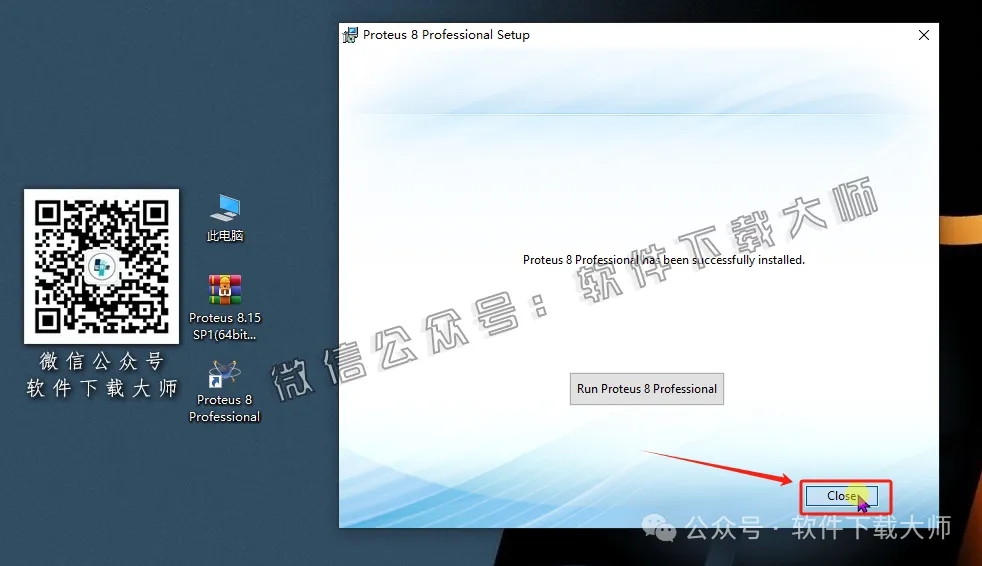Click the Close button in the setup dialog
Viewport: 982px width, 566px height.
842,496
